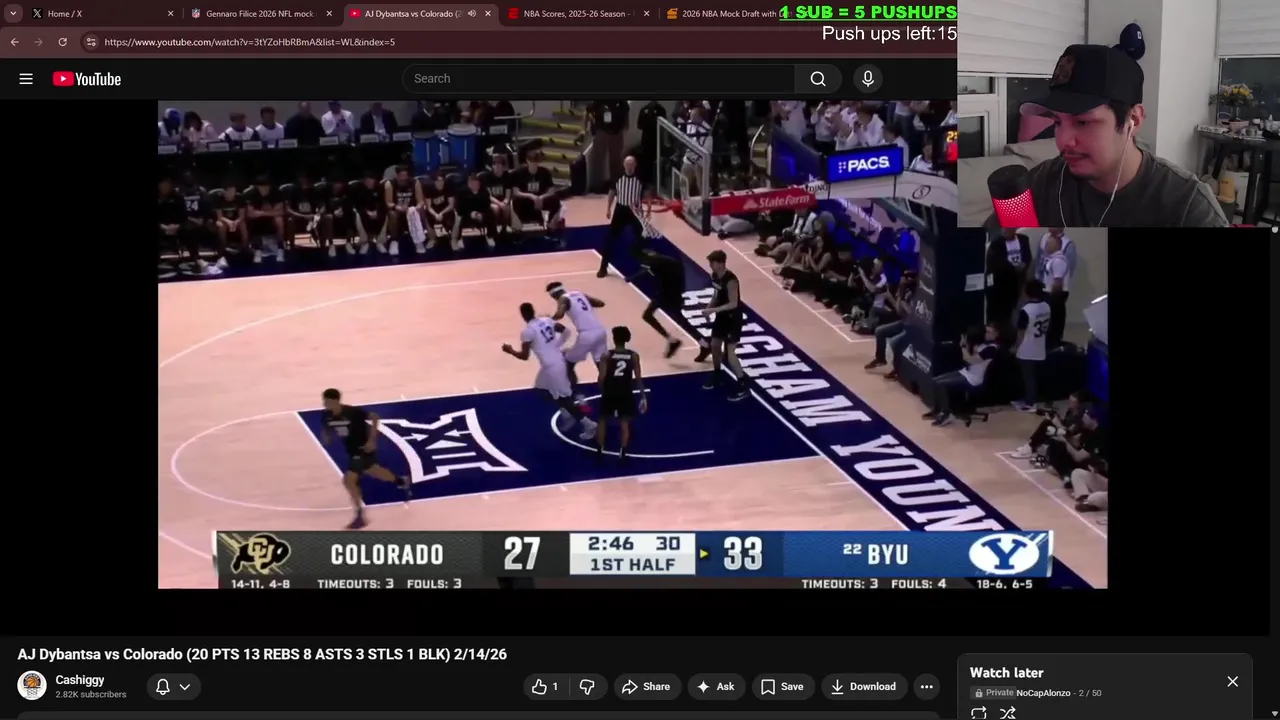View site information icon in address bar
Image resolution: width=1280 pixels, height=720 pixels.
coord(91,42)
